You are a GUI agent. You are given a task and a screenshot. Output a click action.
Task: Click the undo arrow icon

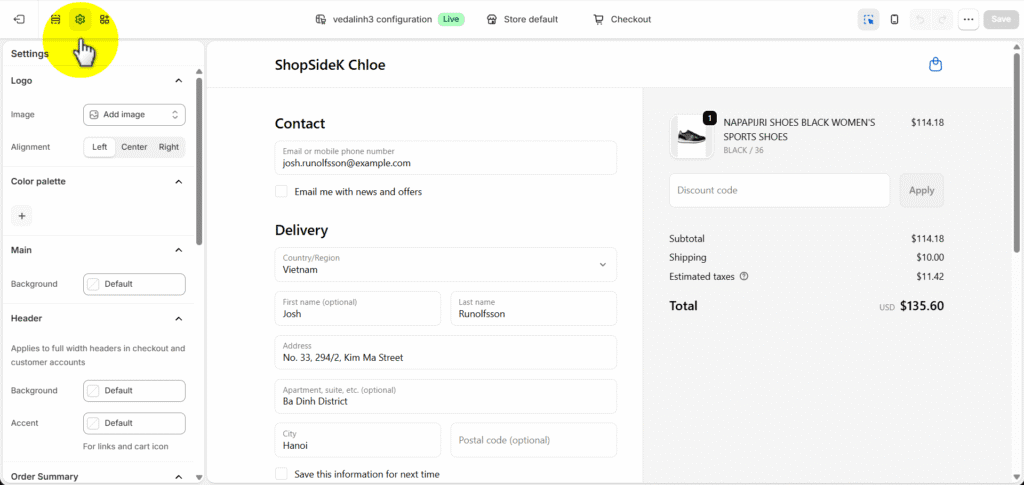(920, 20)
